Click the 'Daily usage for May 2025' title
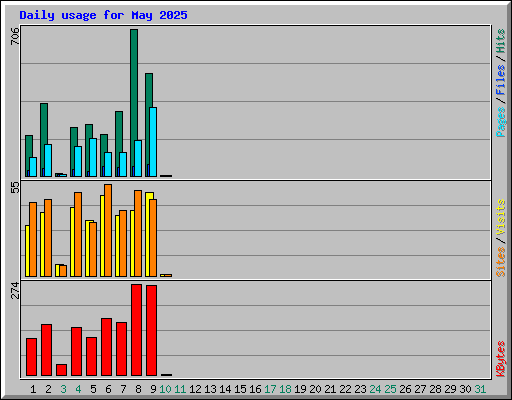The image size is (512, 400). (x=103, y=15)
